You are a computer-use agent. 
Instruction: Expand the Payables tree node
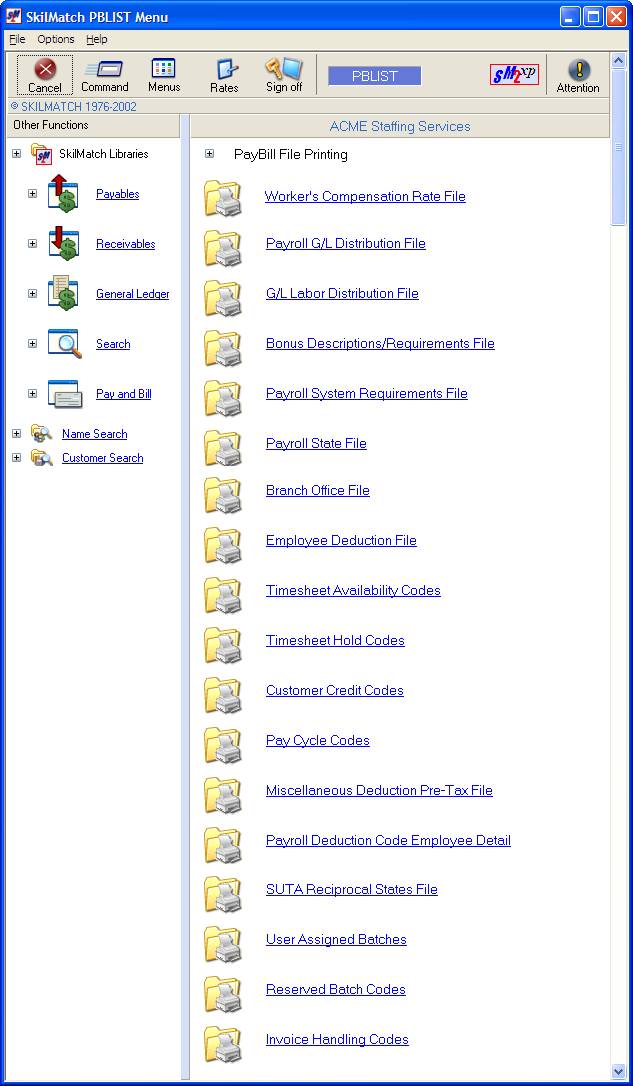33,194
